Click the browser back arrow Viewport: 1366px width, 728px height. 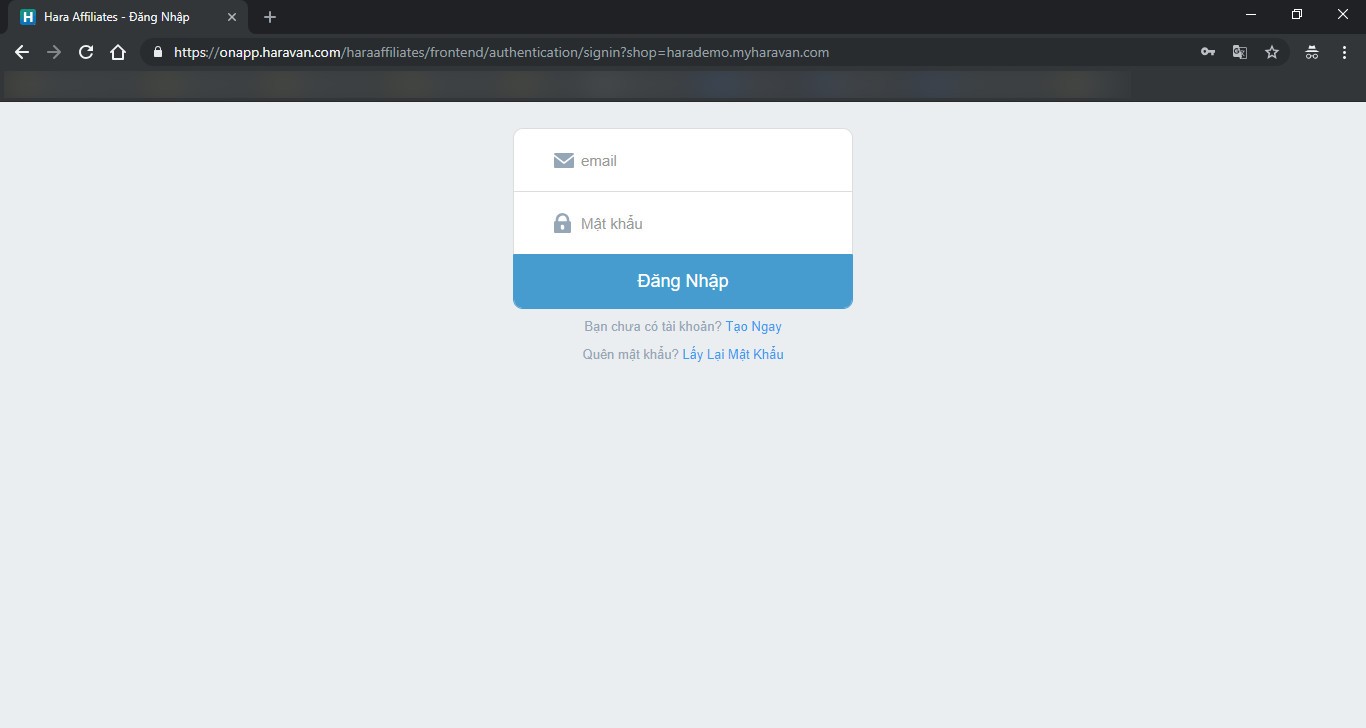click(x=22, y=52)
